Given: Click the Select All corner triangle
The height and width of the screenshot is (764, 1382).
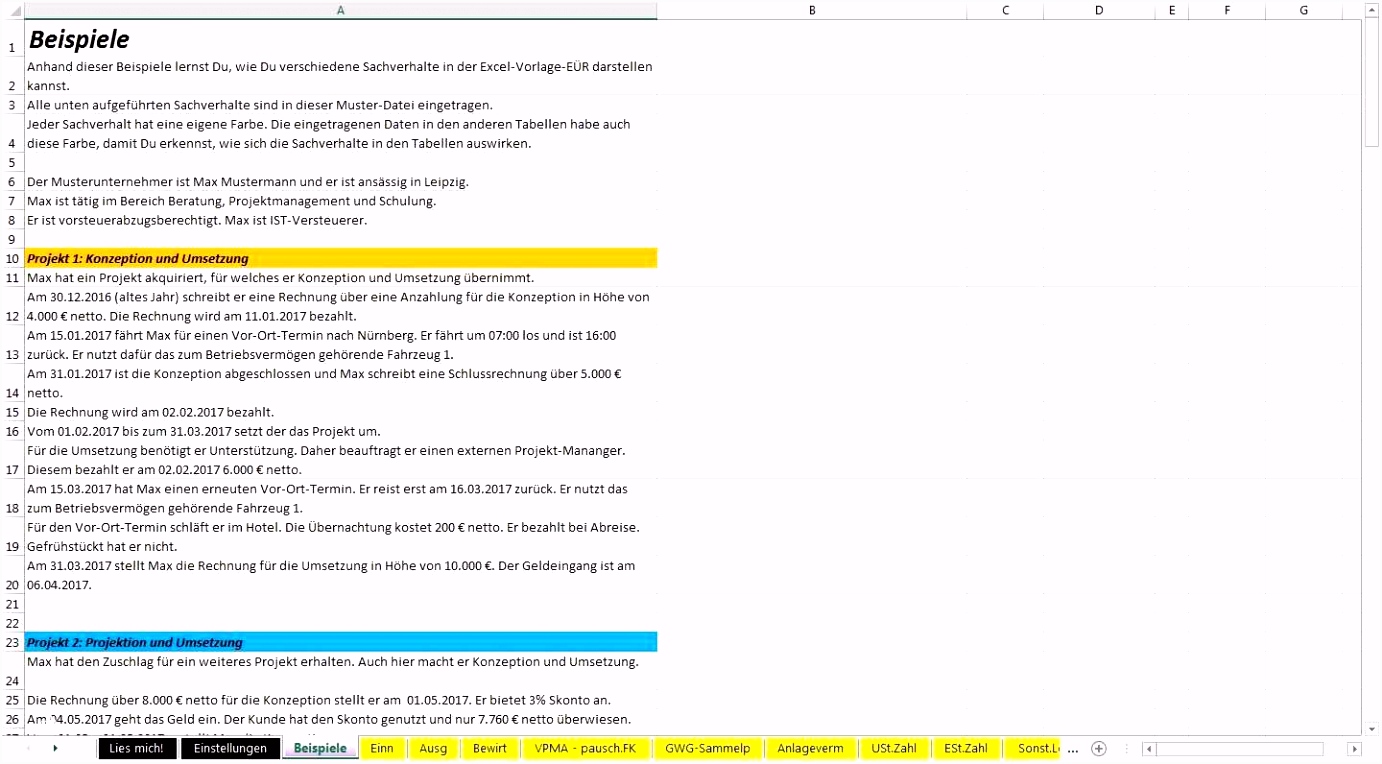Looking at the screenshot, I should click(x=13, y=10).
